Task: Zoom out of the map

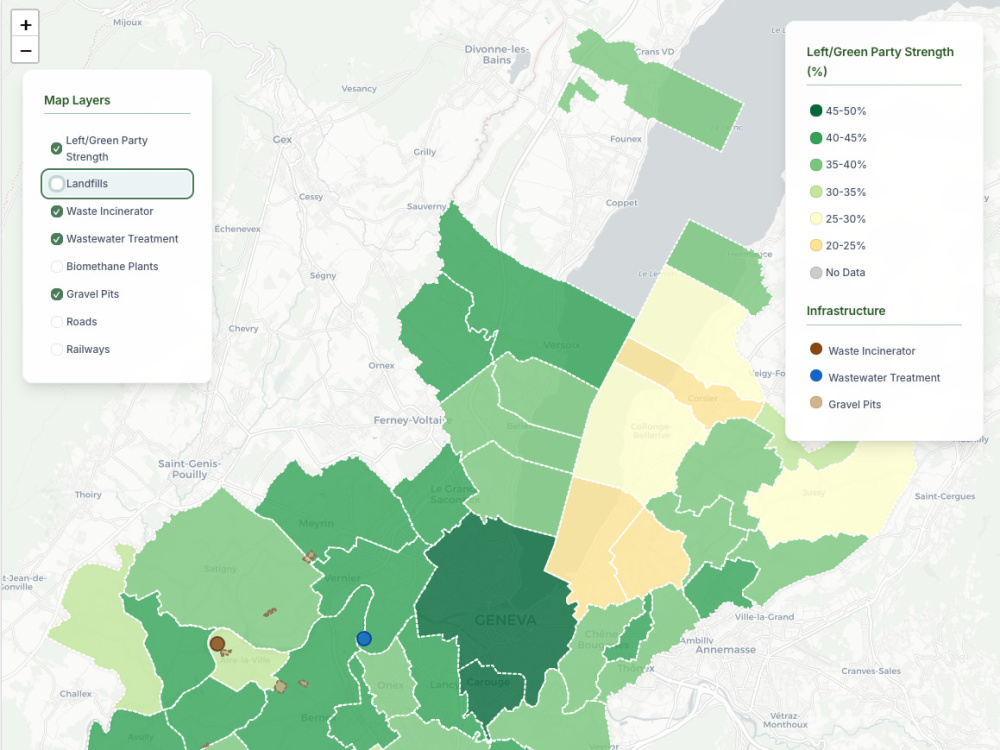Action: click(26, 50)
